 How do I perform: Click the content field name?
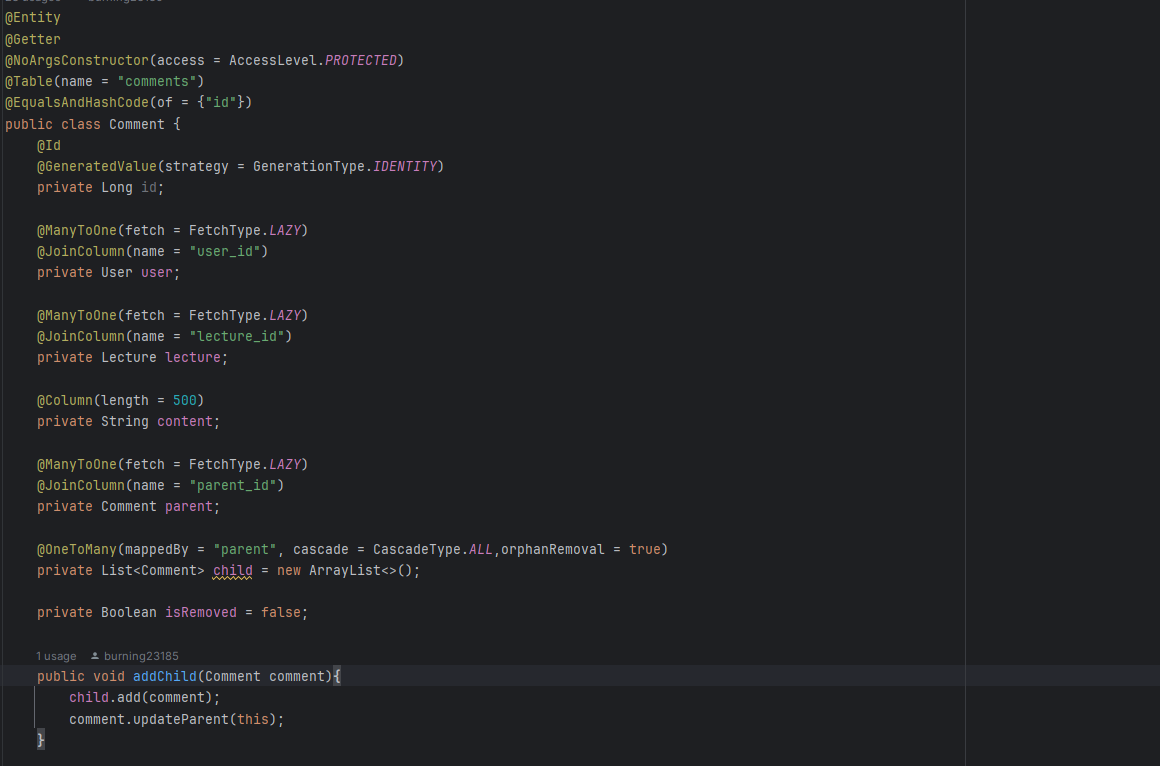coord(185,422)
